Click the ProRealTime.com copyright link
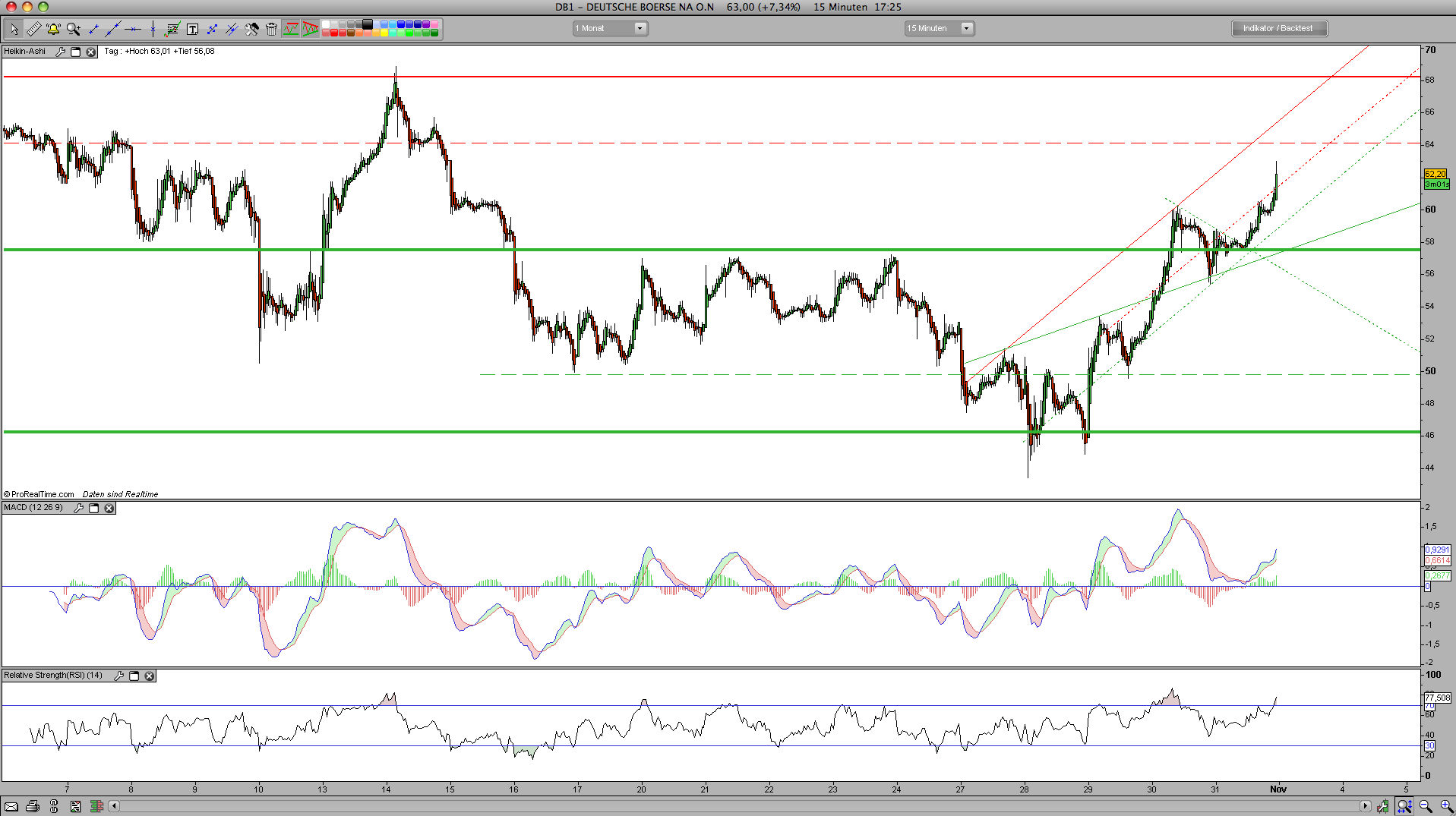1456x816 pixels. (39, 494)
